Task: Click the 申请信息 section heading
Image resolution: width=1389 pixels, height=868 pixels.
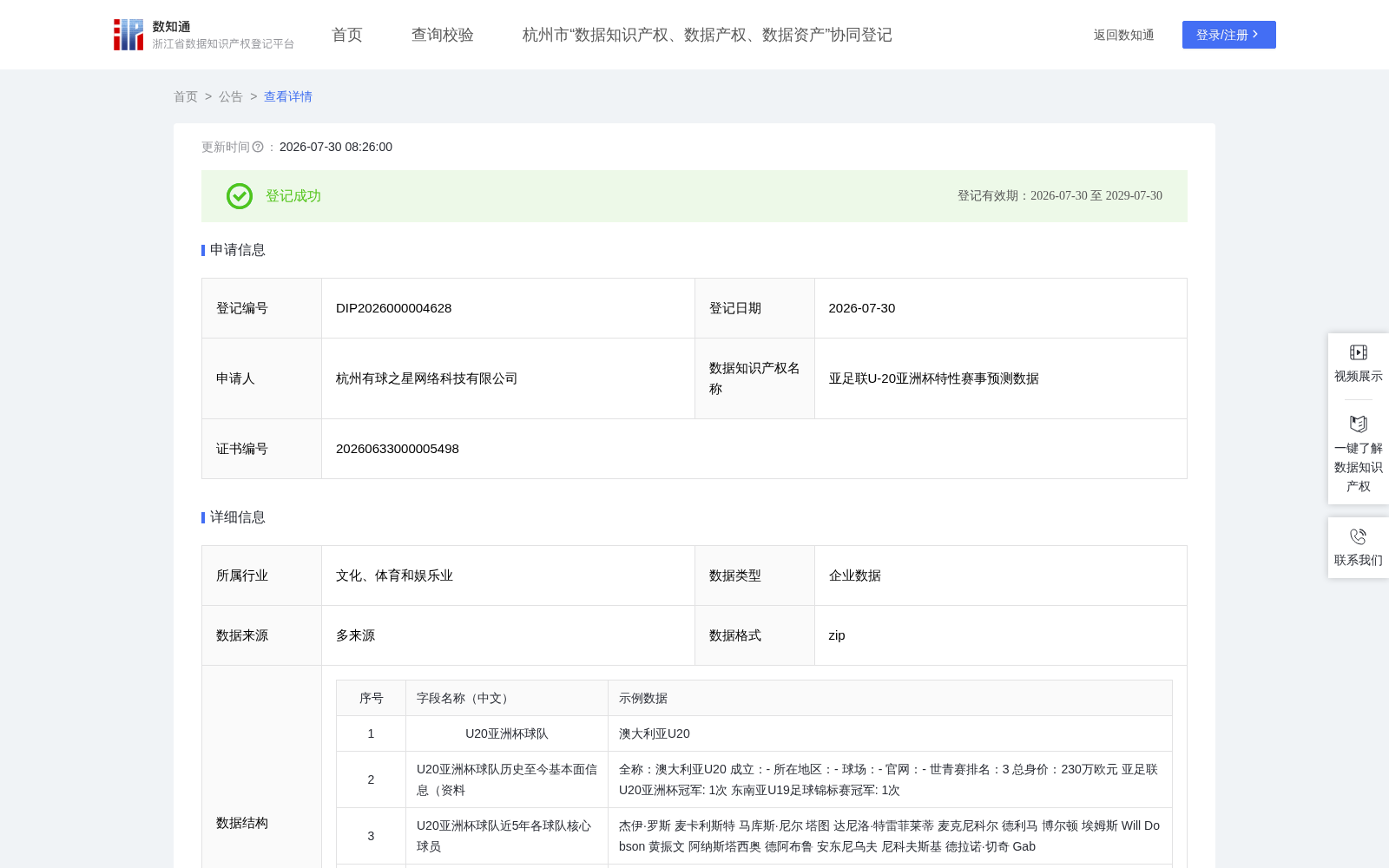Action: click(238, 250)
